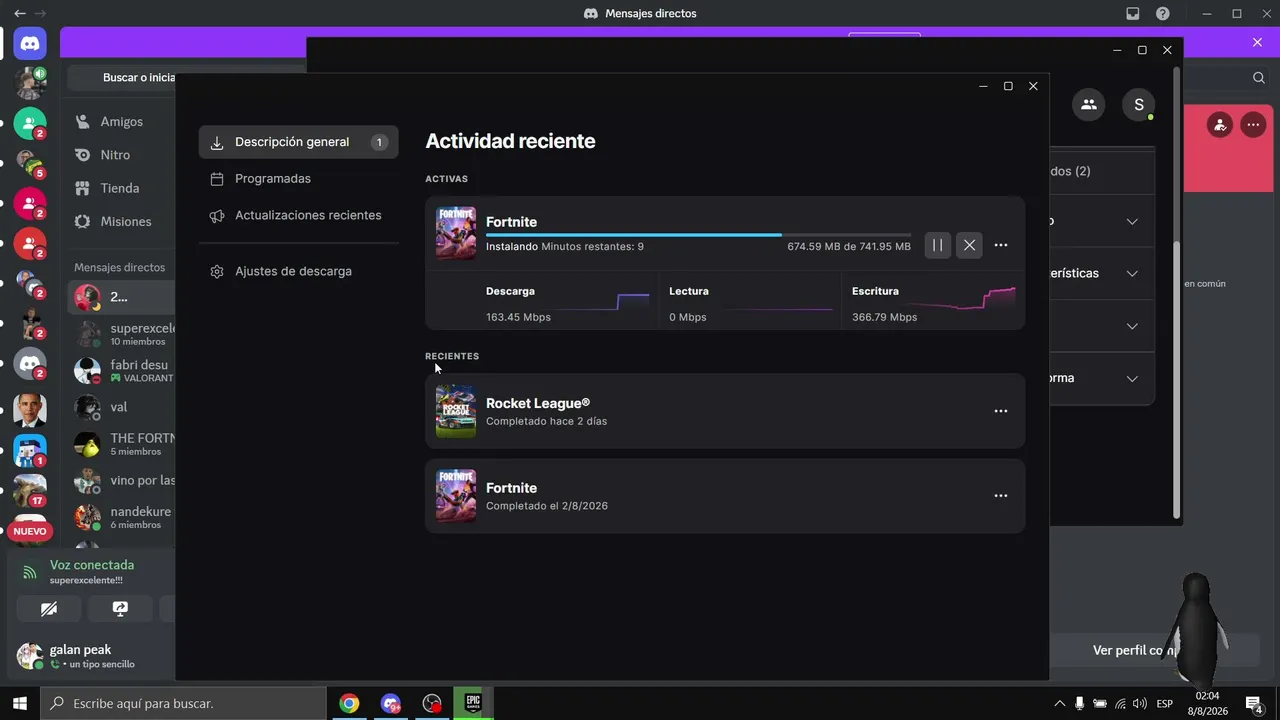Click the Fortnite installation progress bar

click(698, 235)
